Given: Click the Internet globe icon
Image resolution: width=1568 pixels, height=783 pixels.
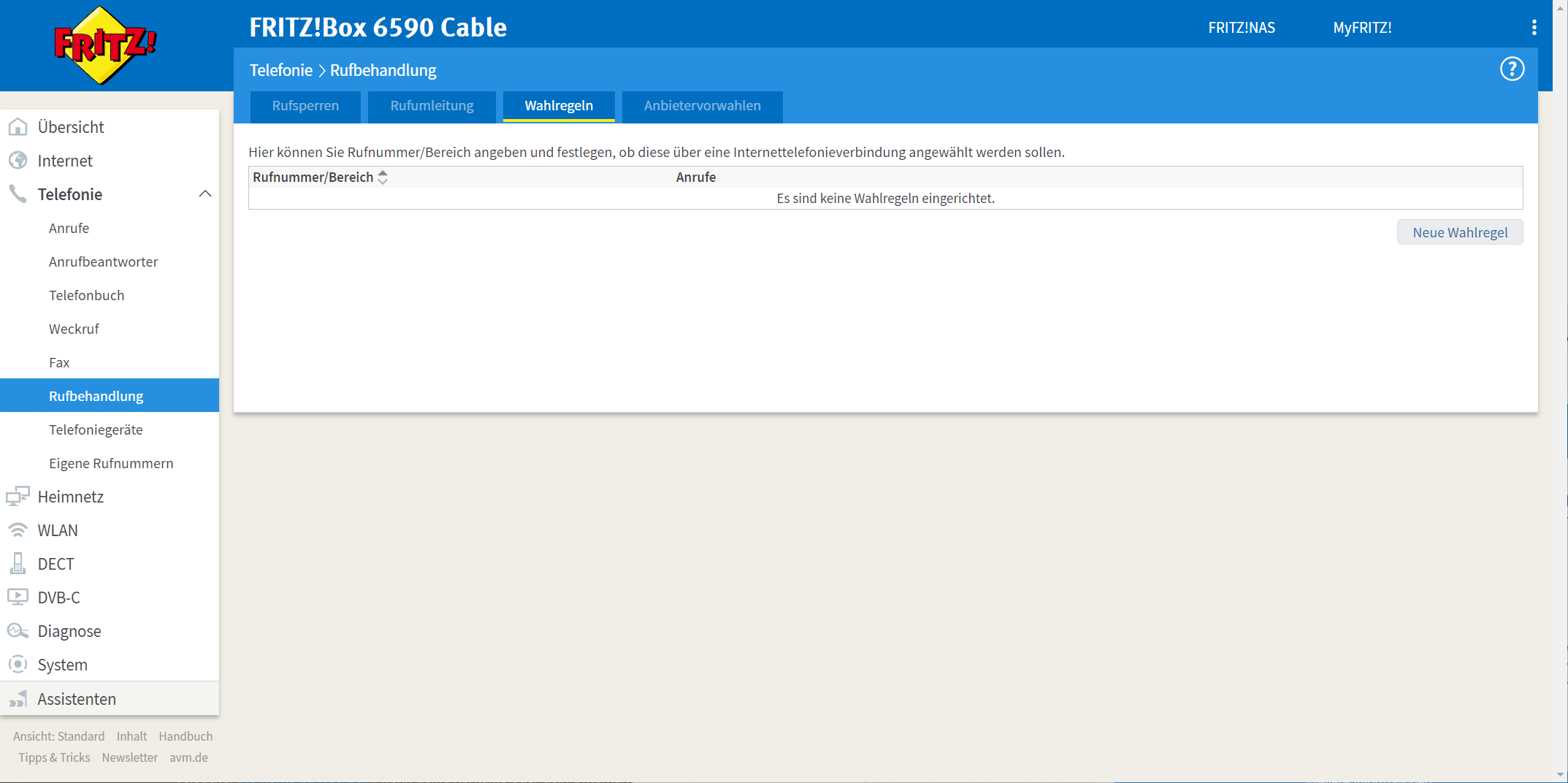Looking at the screenshot, I should click(x=18, y=161).
